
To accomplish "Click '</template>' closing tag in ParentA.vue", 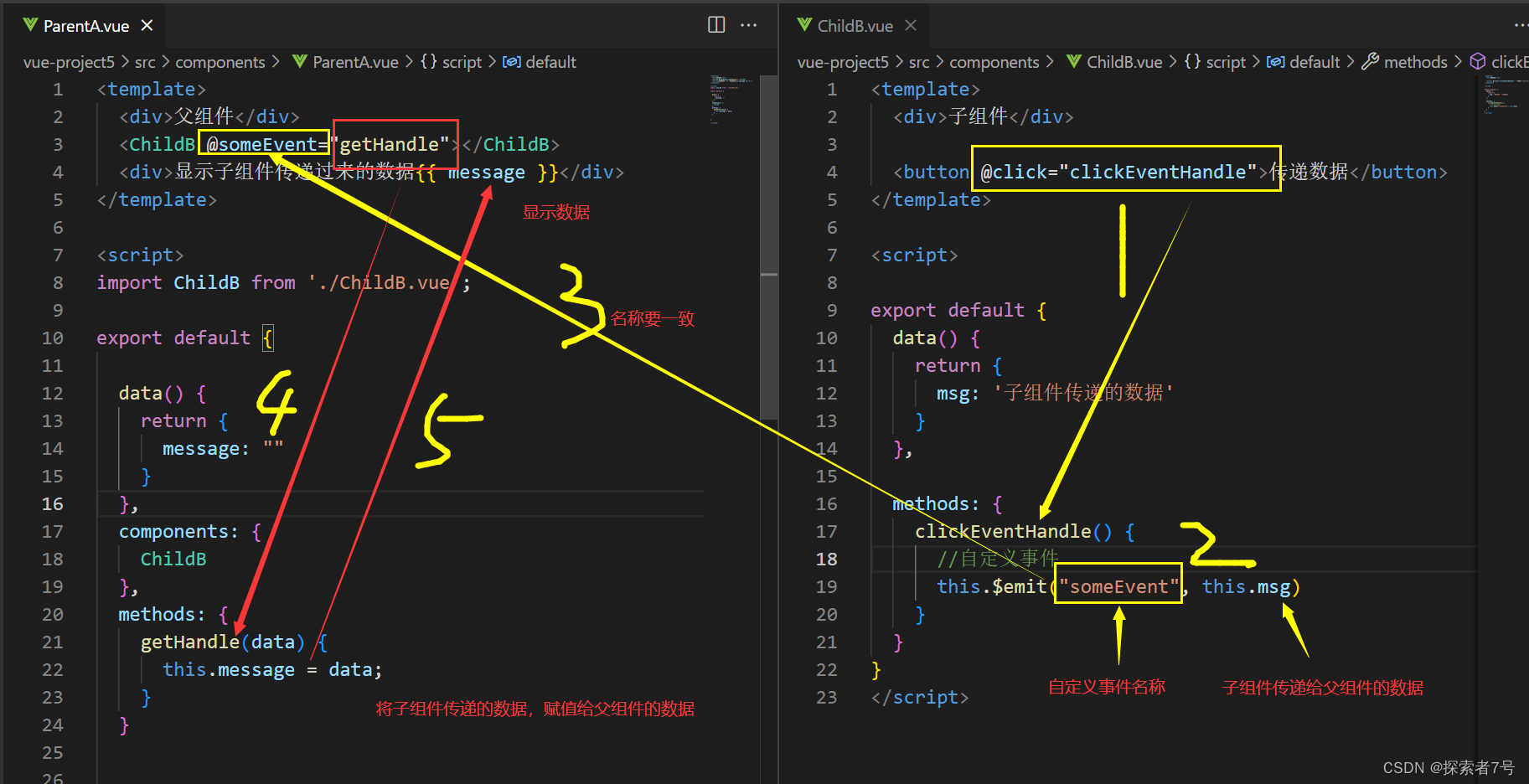I will (x=157, y=199).
